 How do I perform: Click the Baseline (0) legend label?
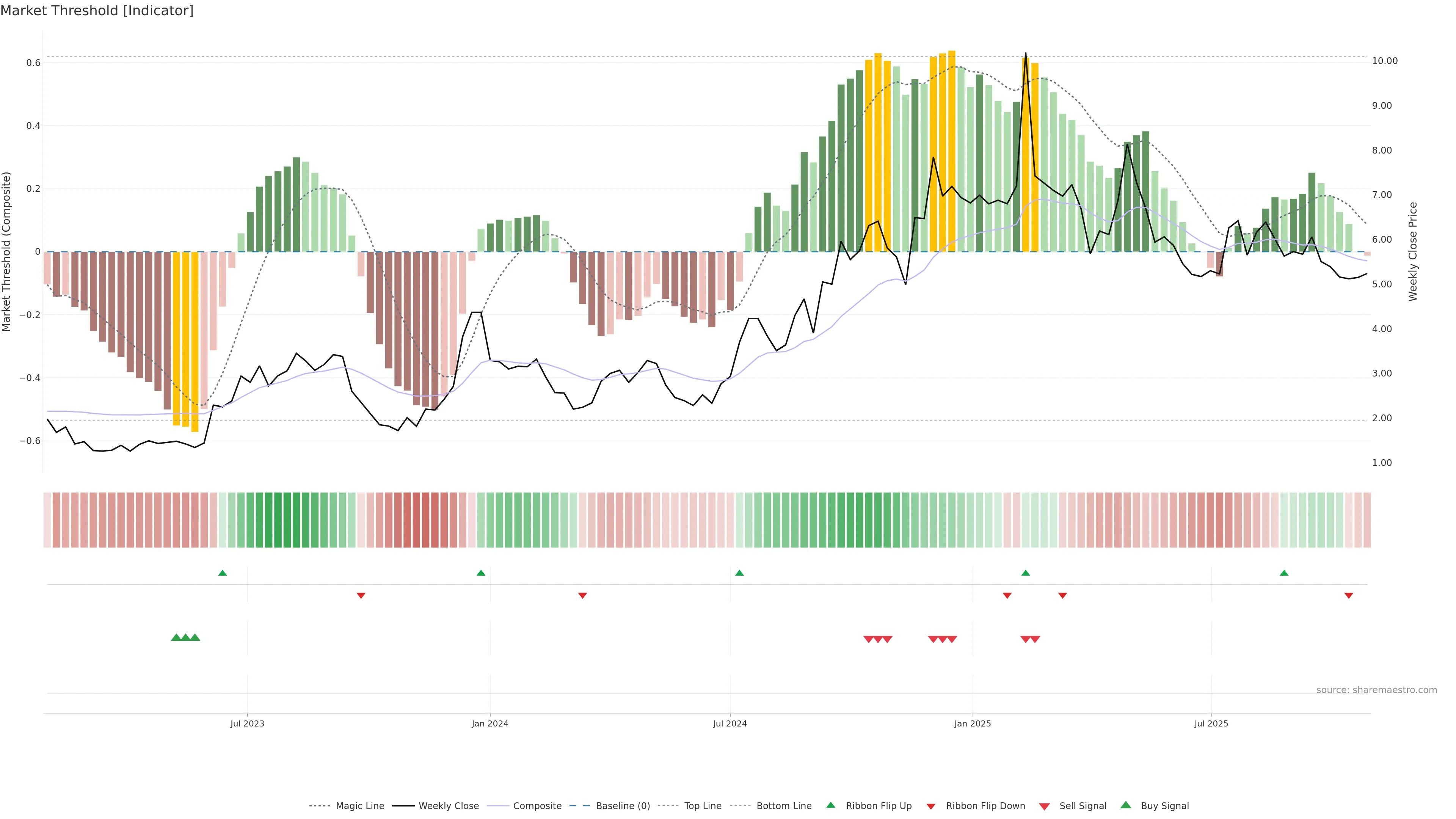(623, 805)
